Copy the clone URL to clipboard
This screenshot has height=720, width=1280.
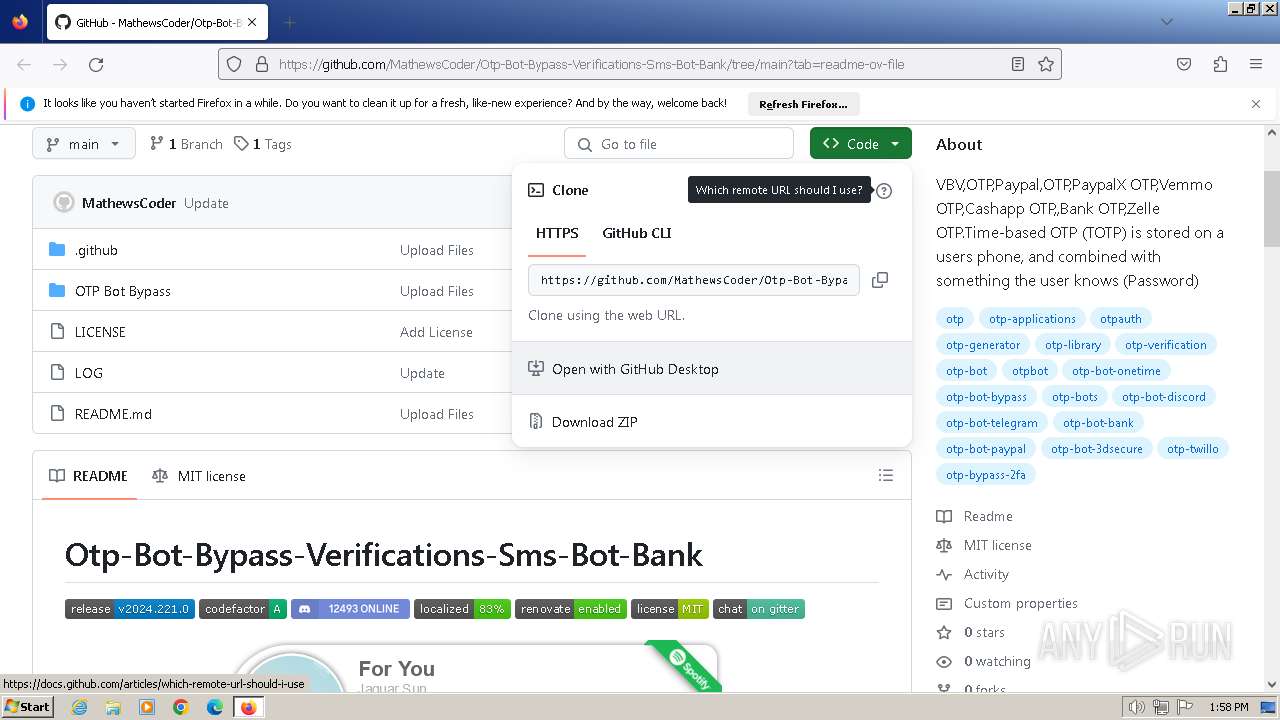(x=880, y=280)
